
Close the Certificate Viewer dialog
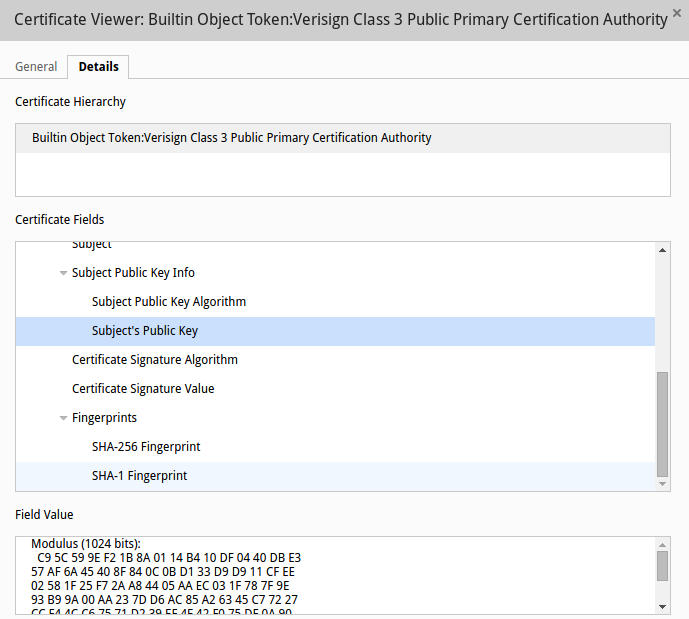tap(677, 13)
